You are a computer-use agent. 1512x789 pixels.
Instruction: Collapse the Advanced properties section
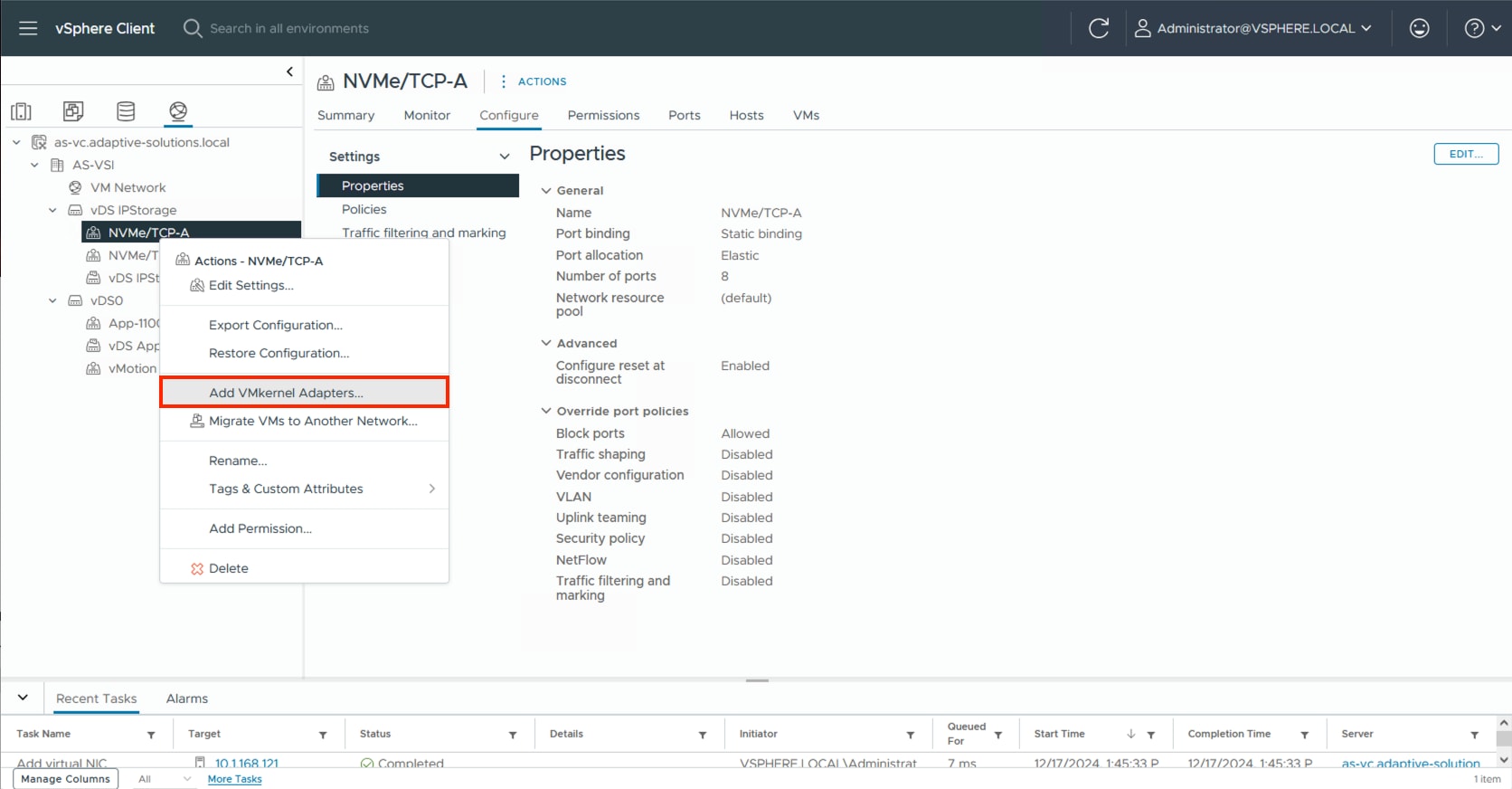(x=546, y=343)
